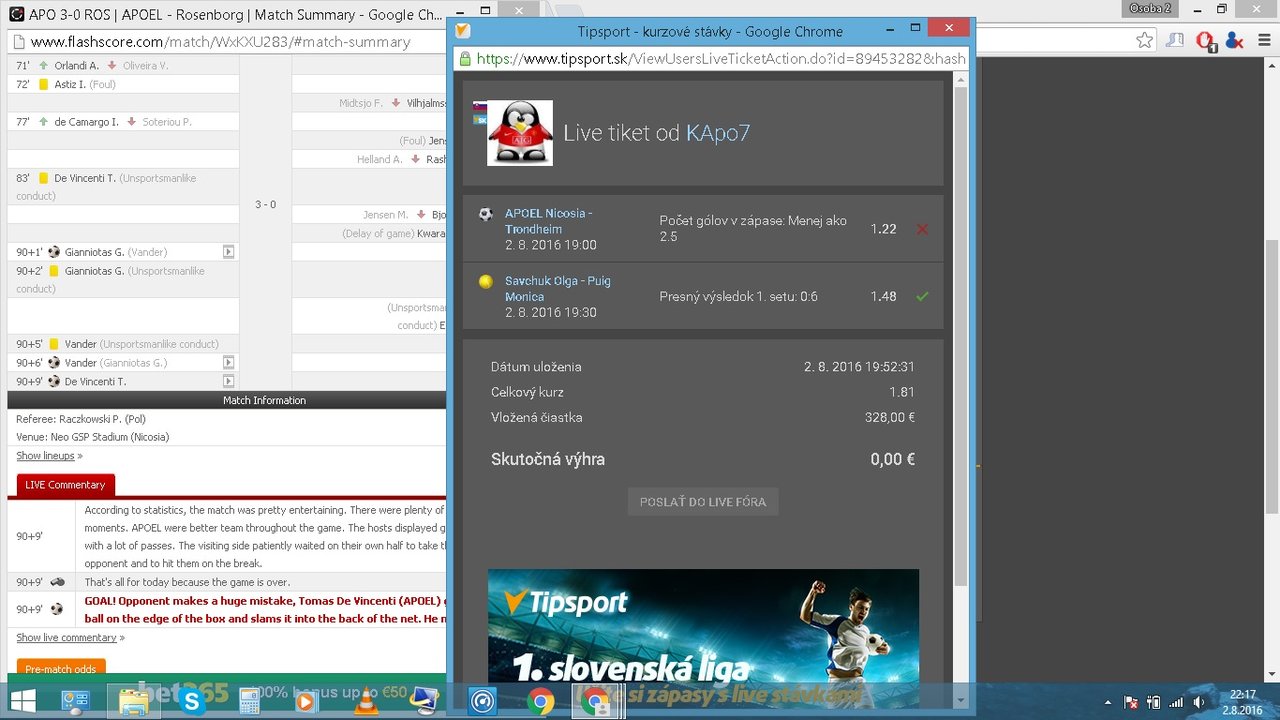The image size is (1280, 720).
Task: Show hidden system tray icons arrow
Action: point(1107,703)
